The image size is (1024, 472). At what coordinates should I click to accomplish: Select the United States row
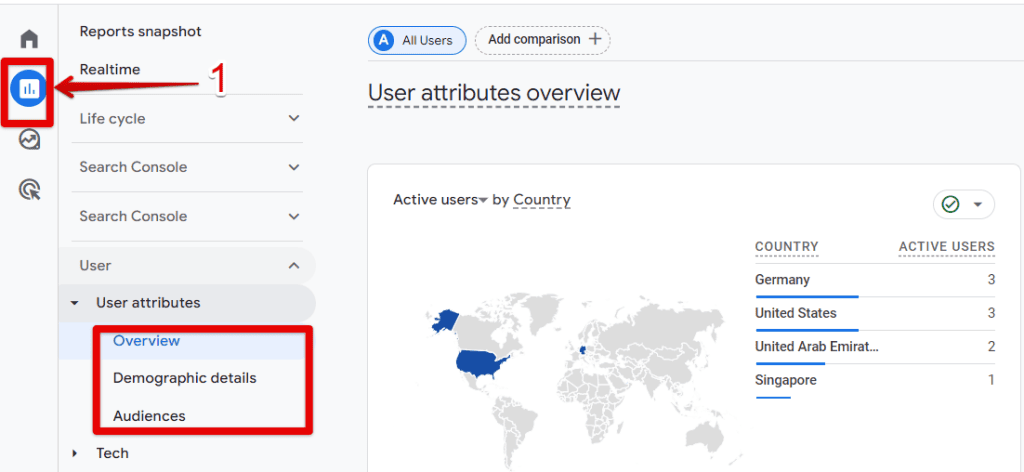pos(875,314)
